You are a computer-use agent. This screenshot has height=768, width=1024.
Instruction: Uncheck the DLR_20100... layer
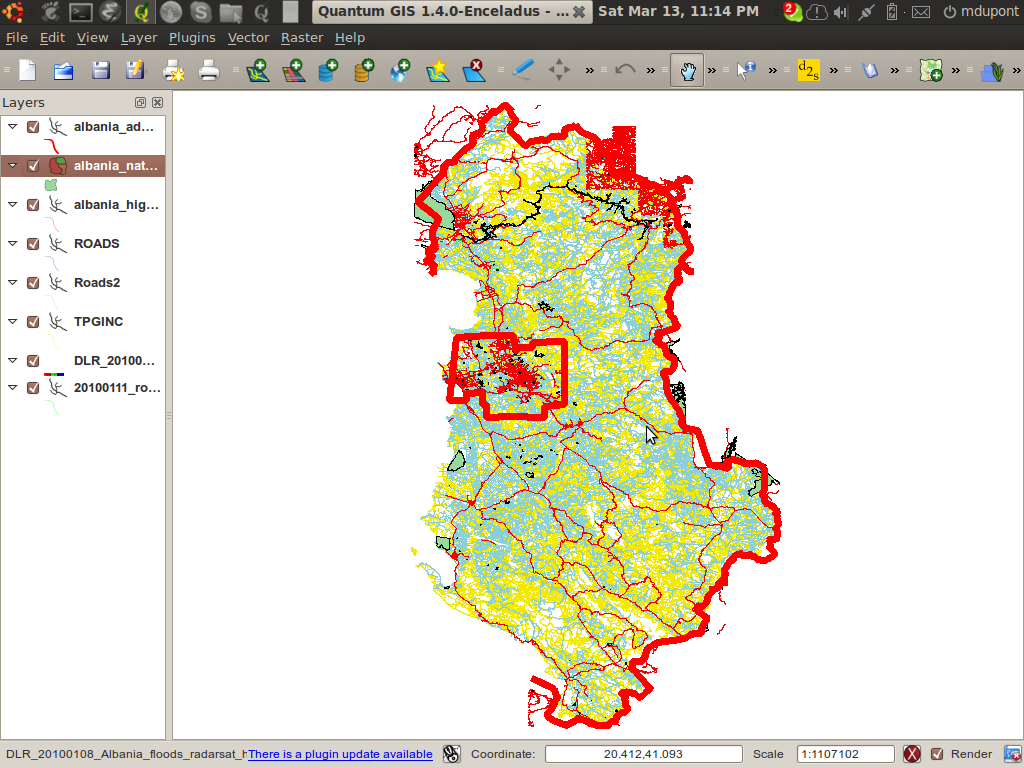(x=33, y=360)
